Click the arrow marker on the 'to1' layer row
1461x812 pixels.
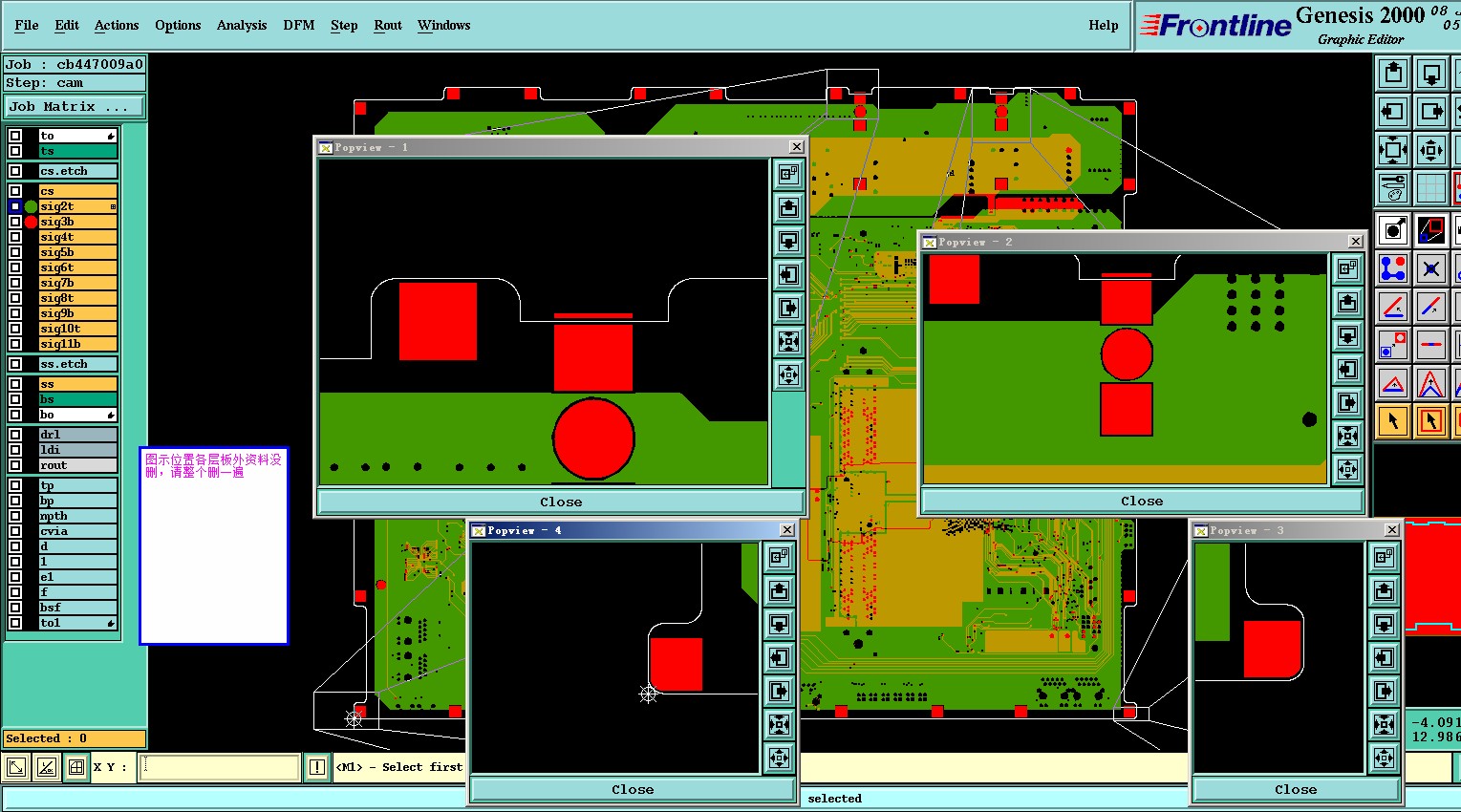pyautogui.click(x=112, y=623)
